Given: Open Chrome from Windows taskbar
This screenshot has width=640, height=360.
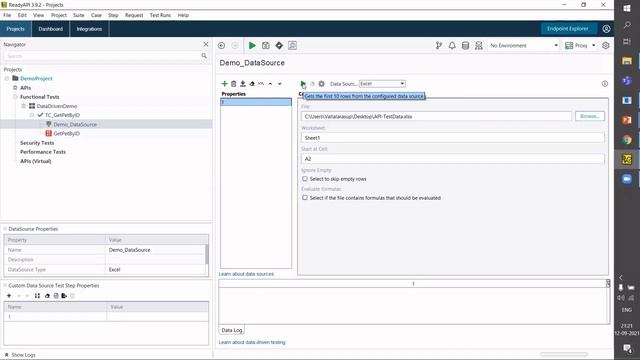Looking at the screenshot, I should 627,140.
